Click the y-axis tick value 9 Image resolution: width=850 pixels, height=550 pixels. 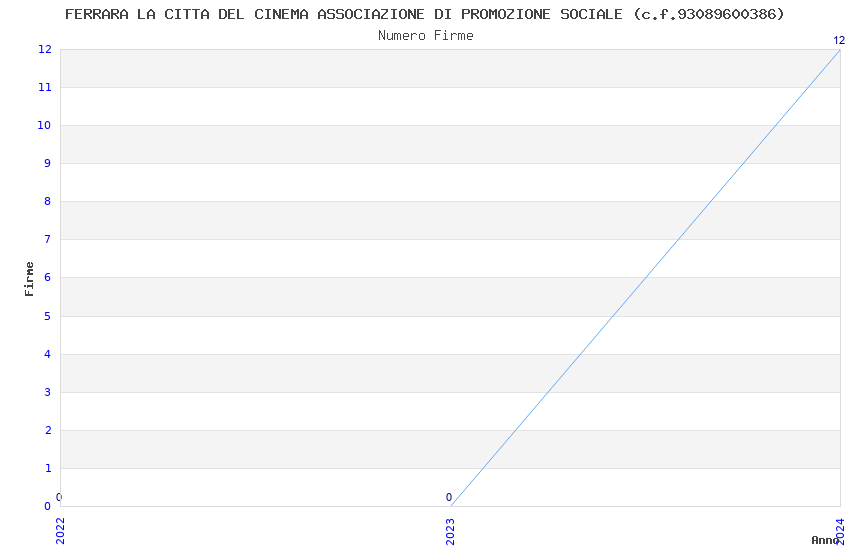48,163
